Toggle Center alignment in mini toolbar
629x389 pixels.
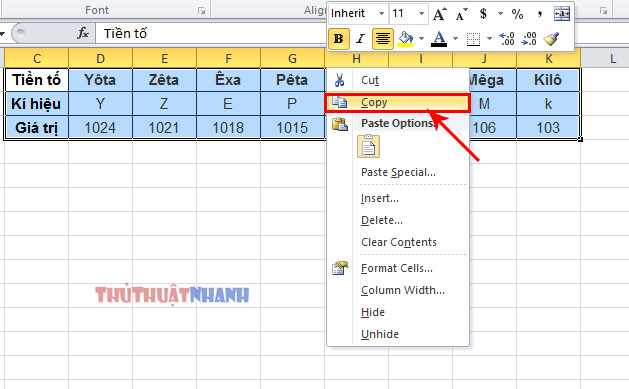(382, 39)
